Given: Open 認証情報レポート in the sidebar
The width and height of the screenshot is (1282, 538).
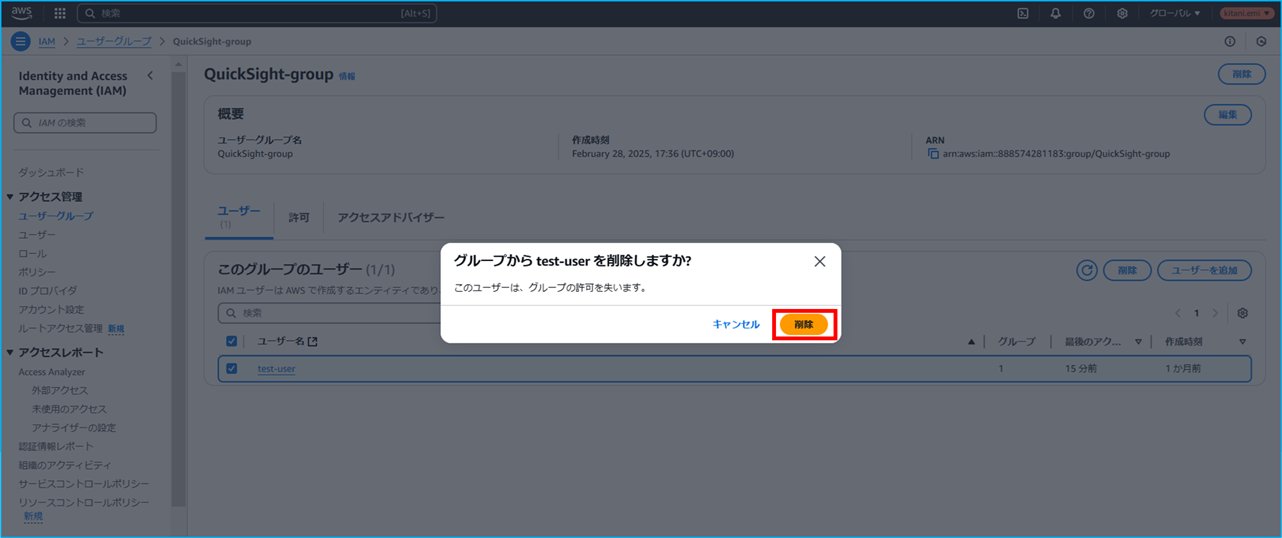Looking at the screenshot, I should (x=55, y=446).
